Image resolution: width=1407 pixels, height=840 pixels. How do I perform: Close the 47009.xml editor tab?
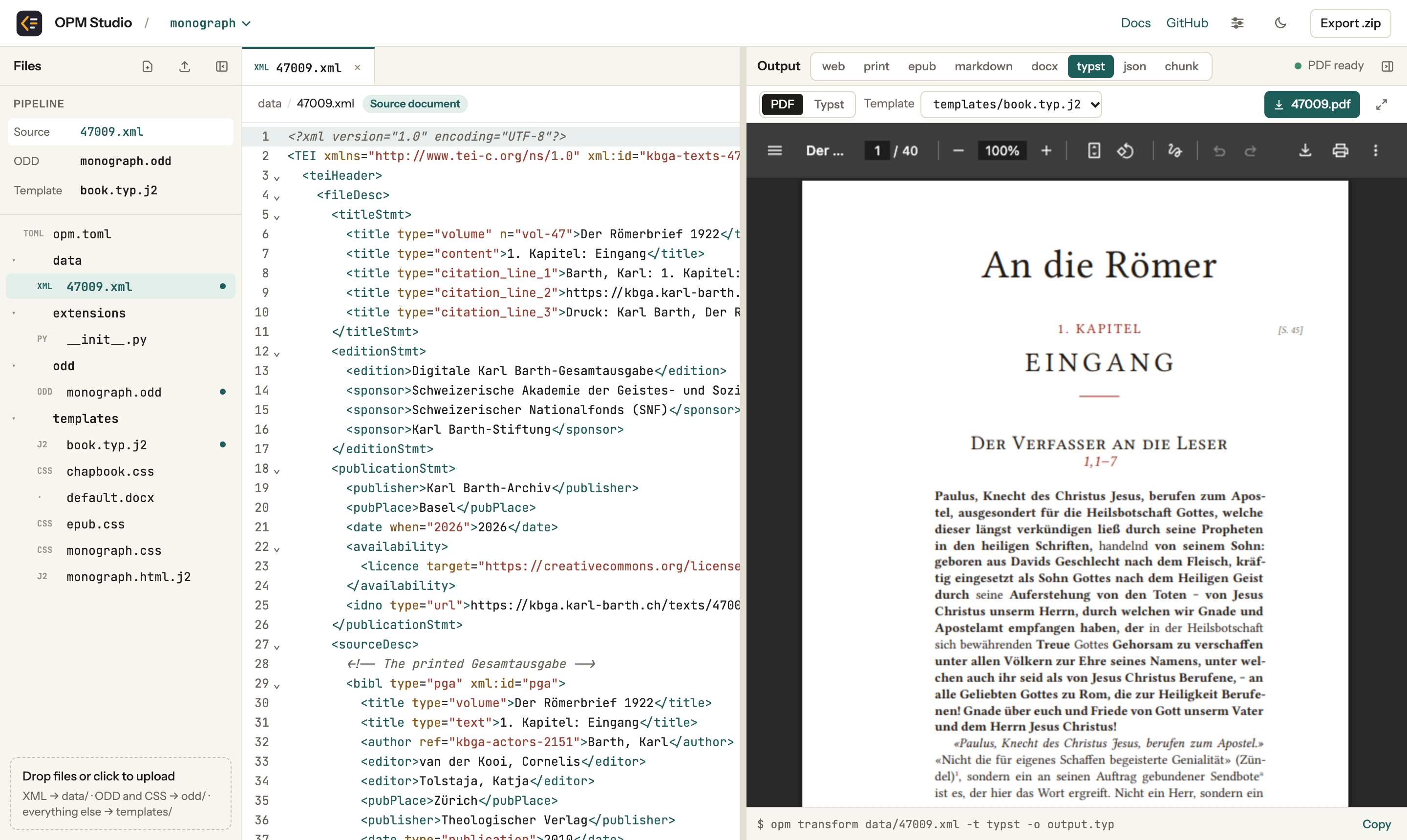pos(357,67)
